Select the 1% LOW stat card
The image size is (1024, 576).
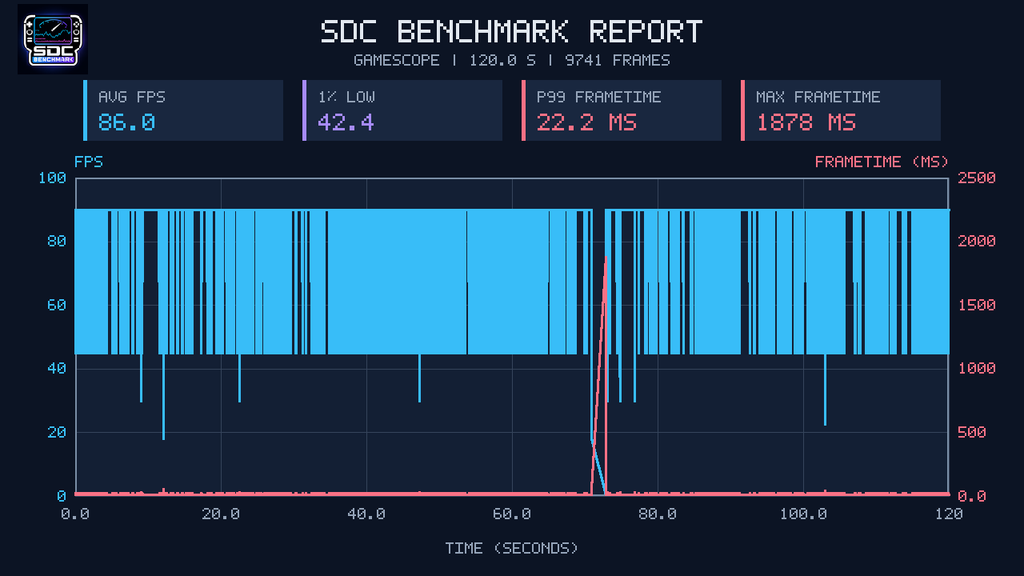402,110
